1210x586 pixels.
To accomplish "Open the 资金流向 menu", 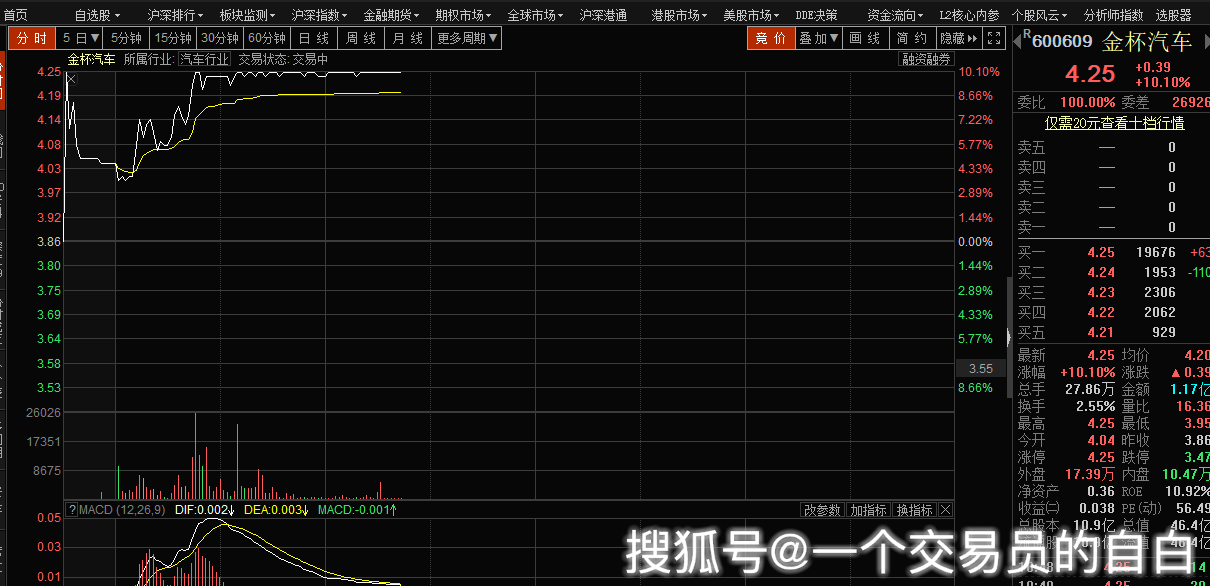I will click(x=895, y=15).
